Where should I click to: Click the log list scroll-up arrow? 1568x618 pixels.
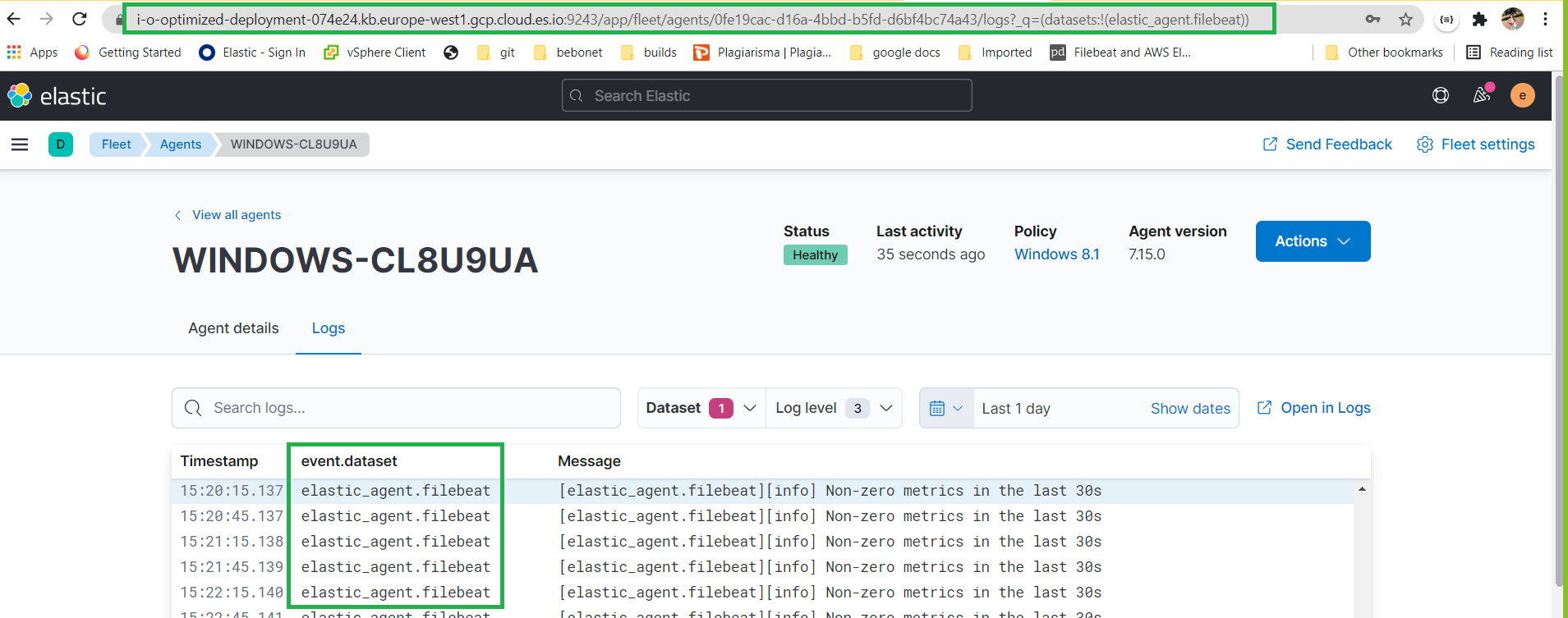pos(1362,489)
